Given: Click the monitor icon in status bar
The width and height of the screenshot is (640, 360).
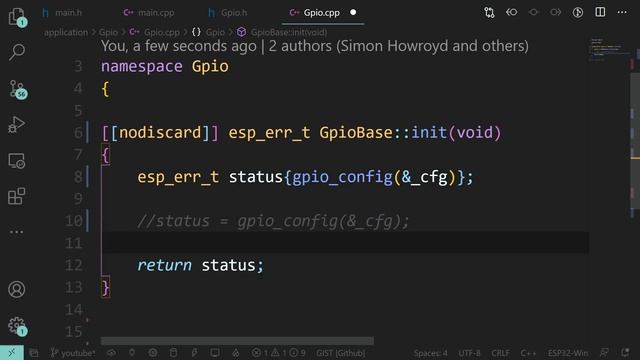Looking at the screenshot, I should [215, 353].
